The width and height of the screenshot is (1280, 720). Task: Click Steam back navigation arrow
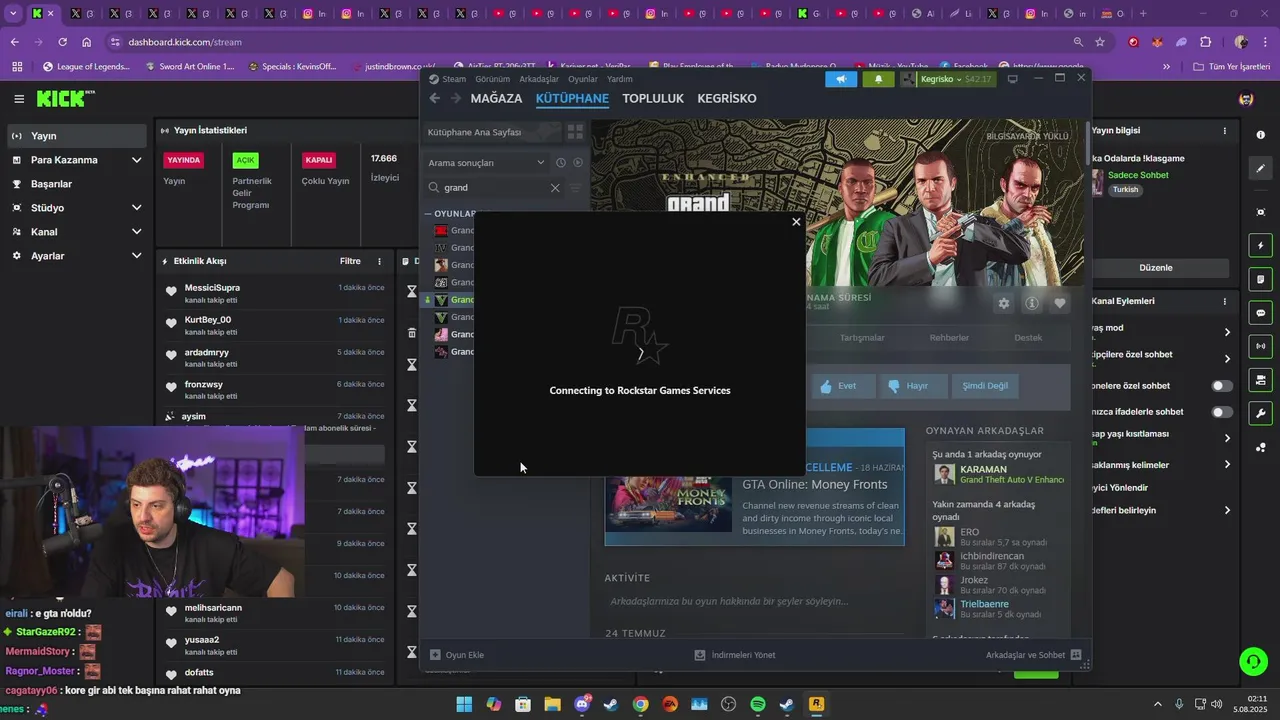(x=434, y=98)
